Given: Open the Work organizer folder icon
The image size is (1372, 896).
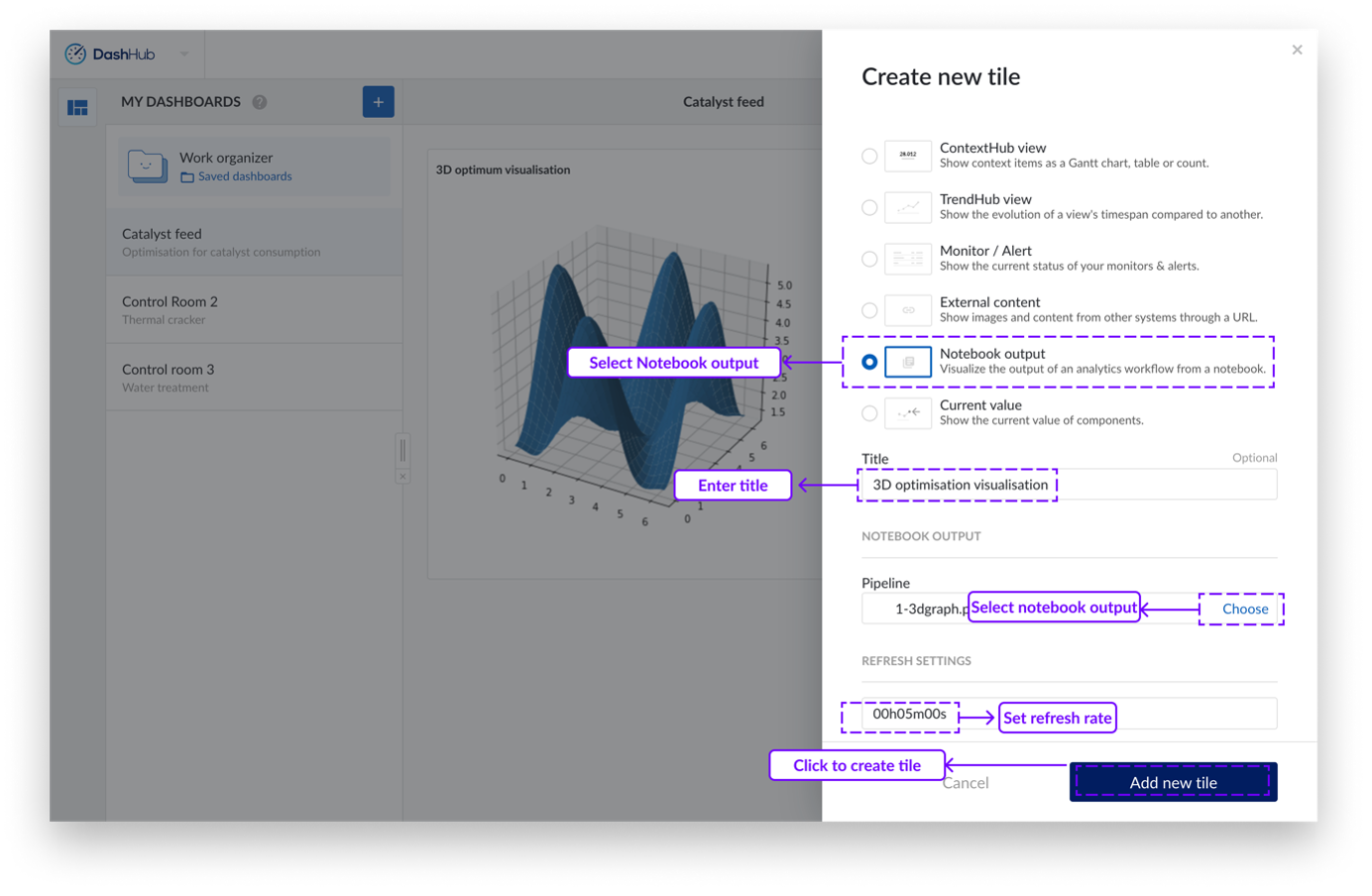Looking at the screenshot, I should pyautogui.click(x=147, y=166).
